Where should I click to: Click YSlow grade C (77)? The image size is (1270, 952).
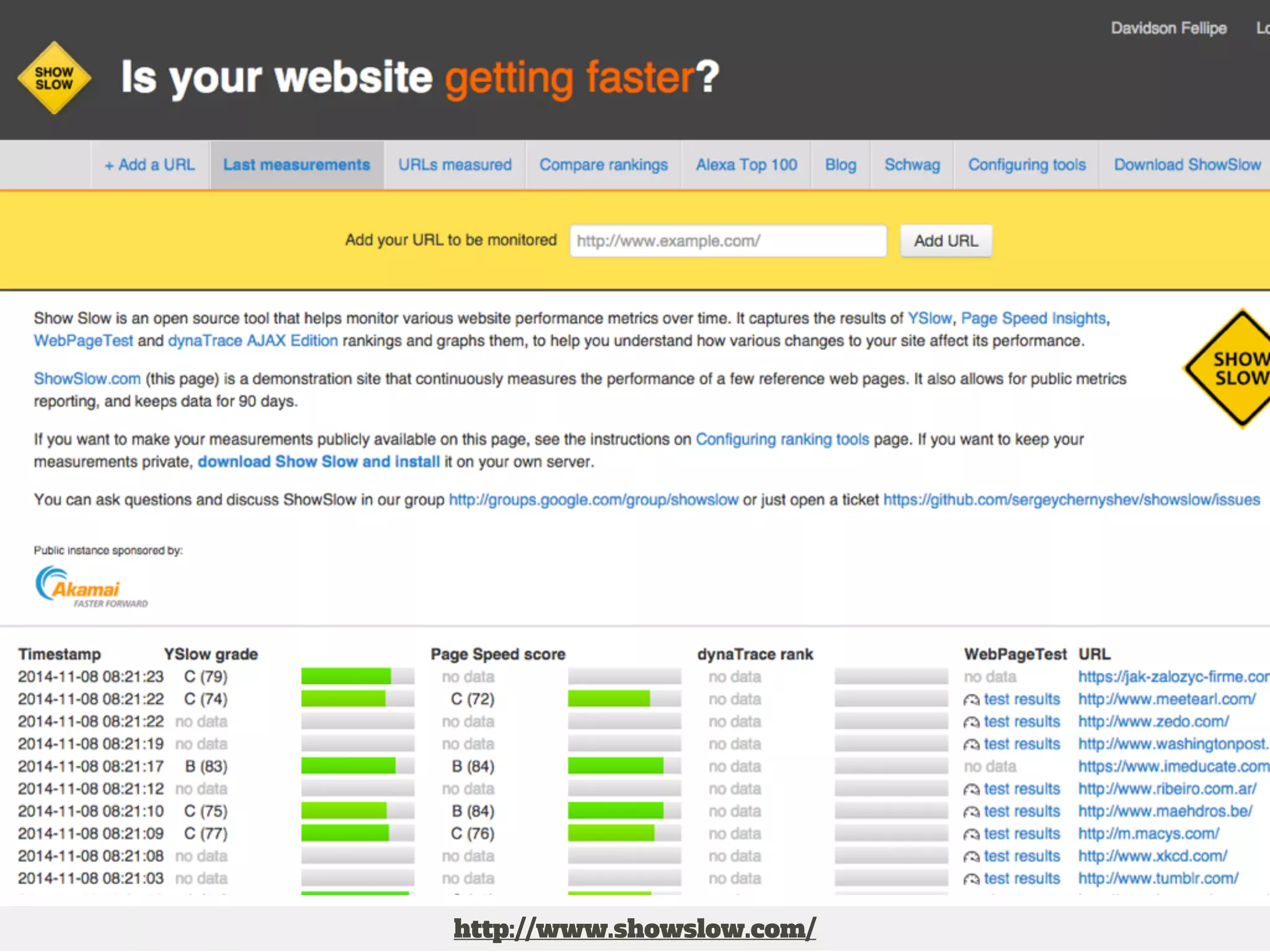click(206, 834)
